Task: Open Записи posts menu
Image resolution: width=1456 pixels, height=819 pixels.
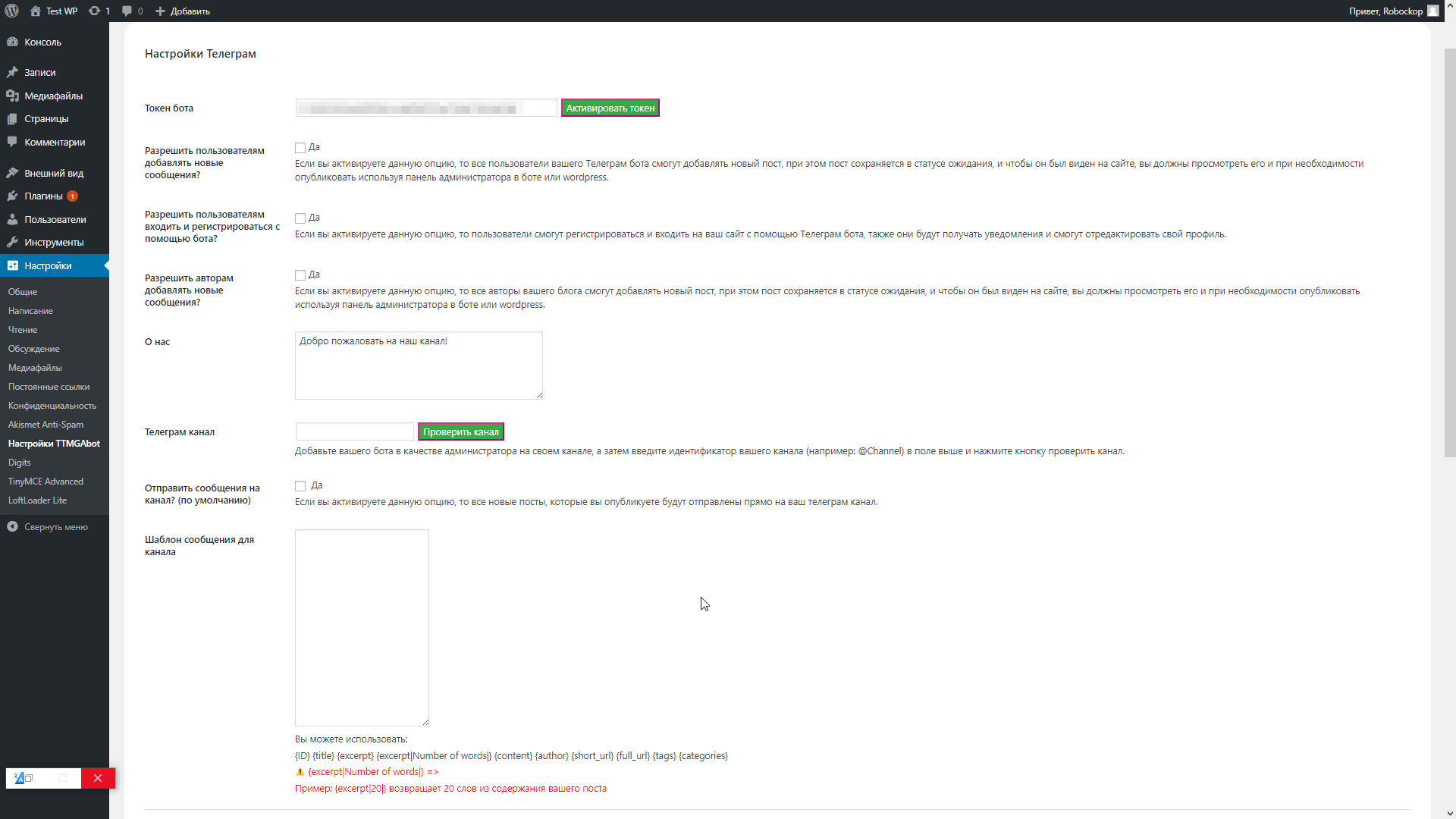Action: 39,73
